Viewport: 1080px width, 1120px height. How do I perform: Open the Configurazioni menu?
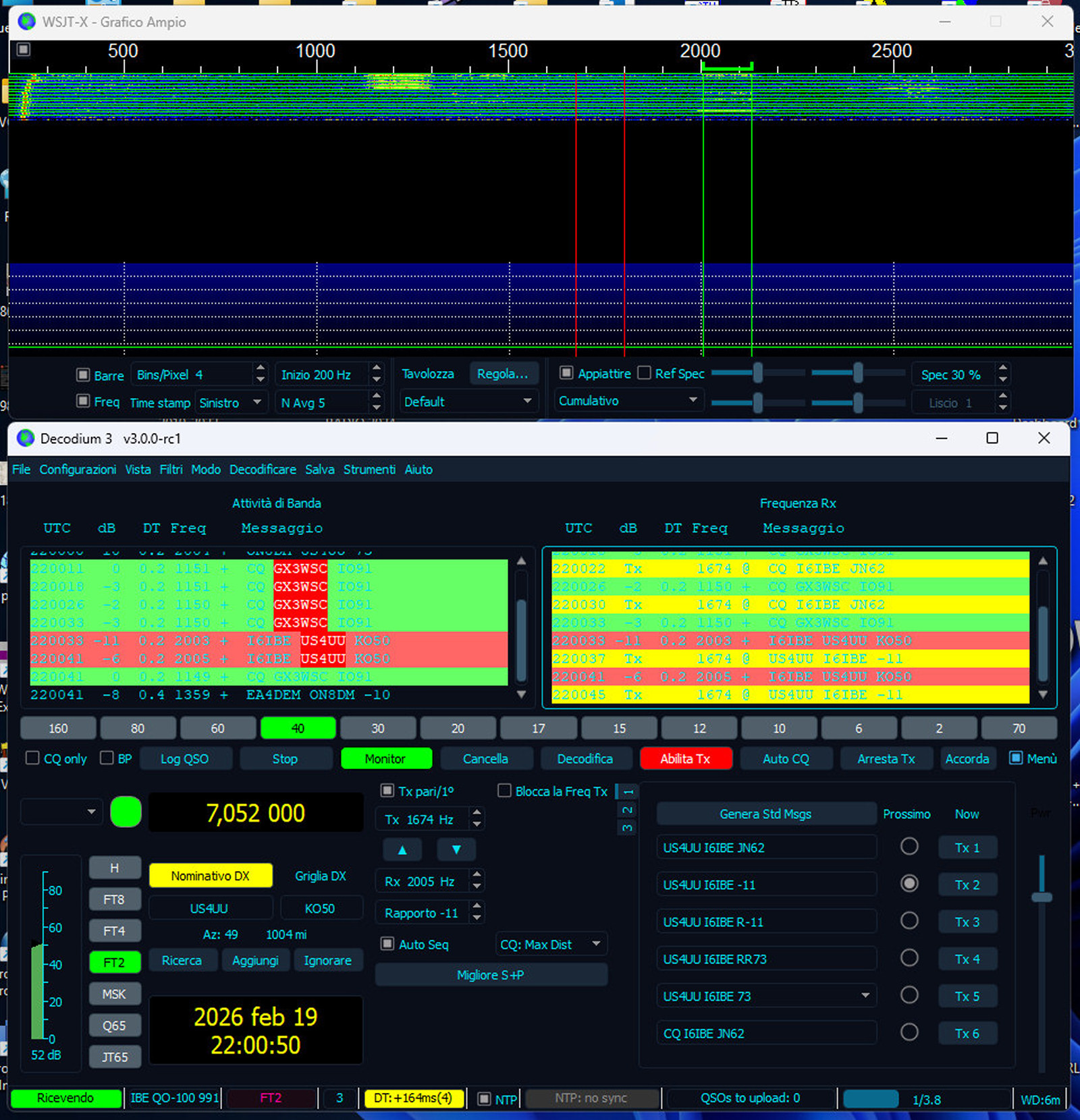click(x=78, y=470)
